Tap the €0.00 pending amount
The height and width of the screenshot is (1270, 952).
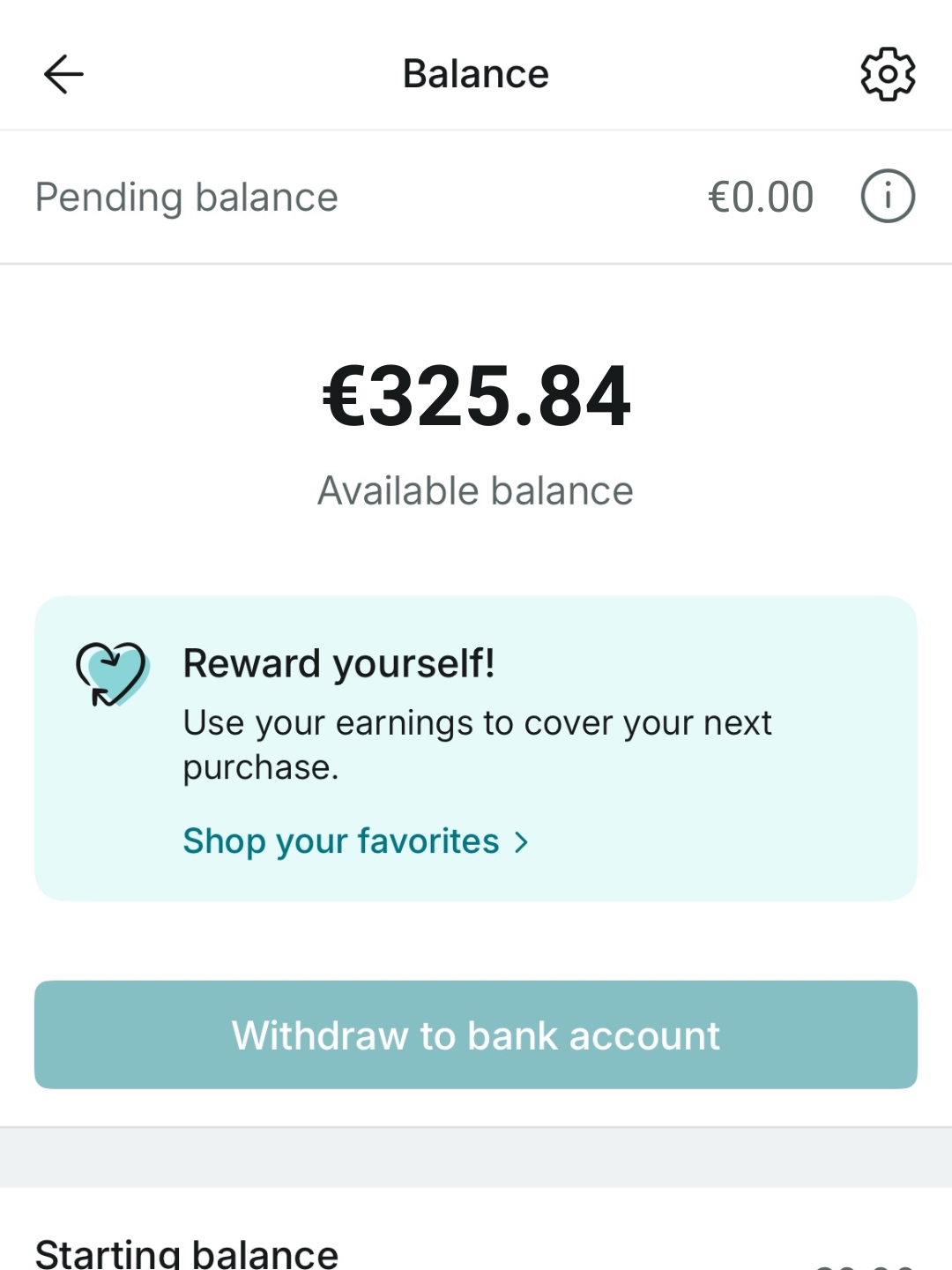tap(760, 197)
